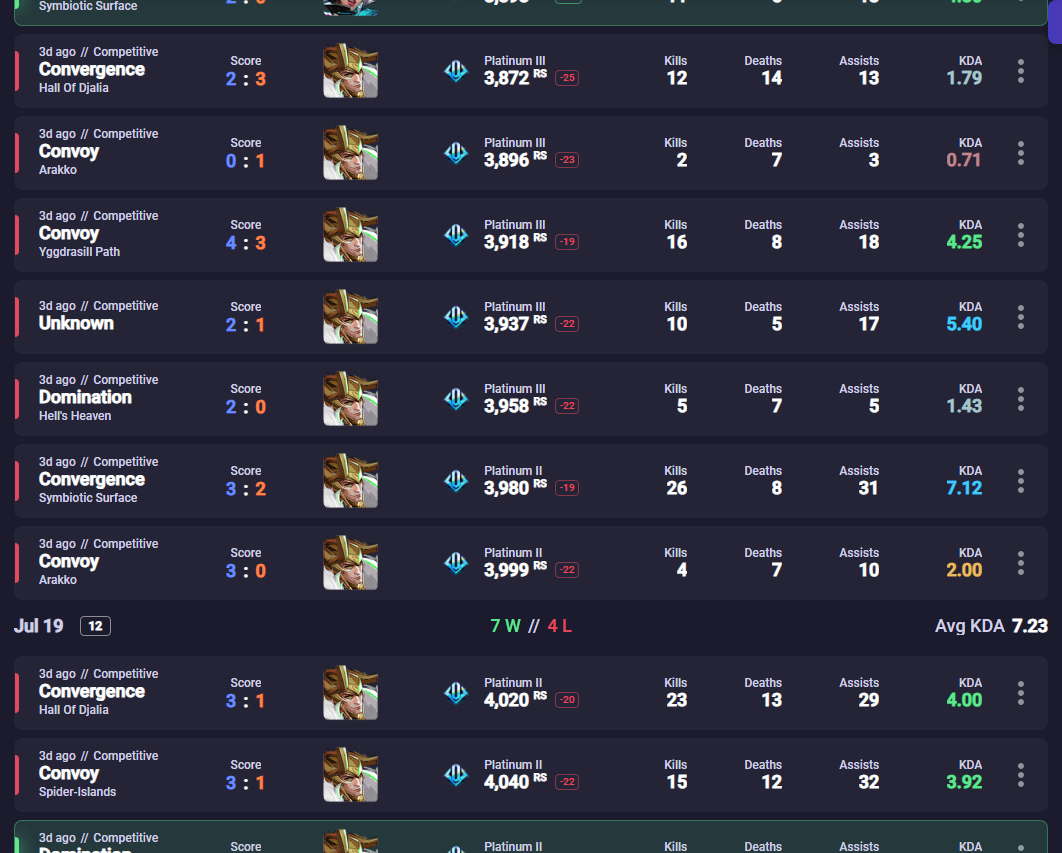This screenshot has height=853, width=1062.
Task: Click the 7 W win count
Action: 505,626
